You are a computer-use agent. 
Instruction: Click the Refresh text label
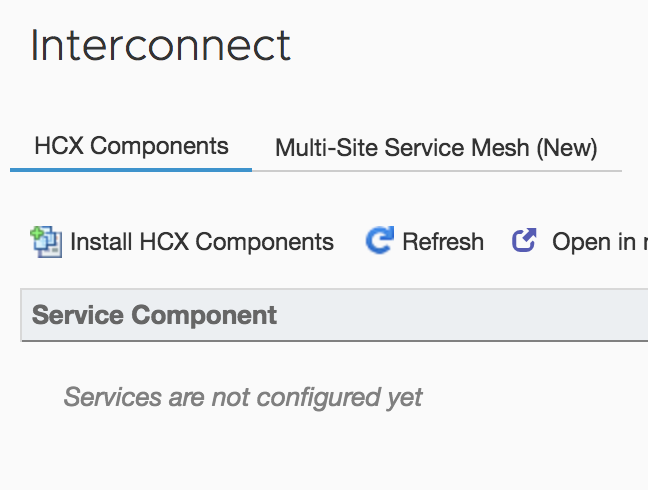[442, 242]
